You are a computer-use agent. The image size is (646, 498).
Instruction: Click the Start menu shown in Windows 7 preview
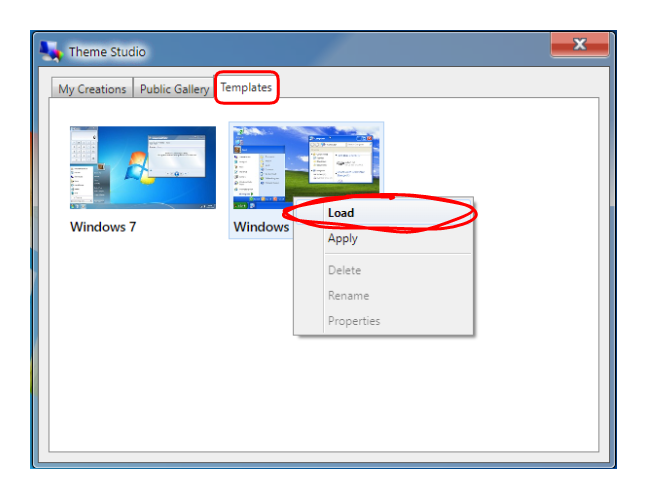click(x=83, y=173)
